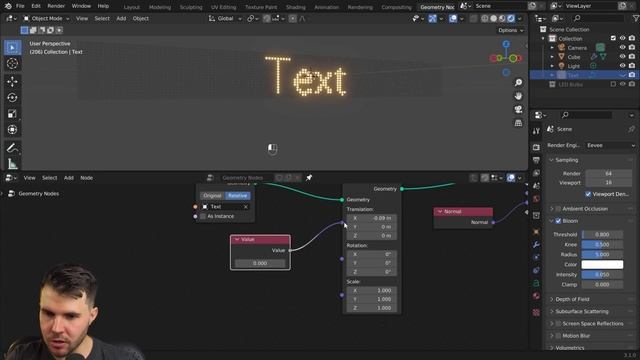This screenshot has height=360, width=640.
Task: Collapse the Normal node header arrow
Action: point(440,211)
